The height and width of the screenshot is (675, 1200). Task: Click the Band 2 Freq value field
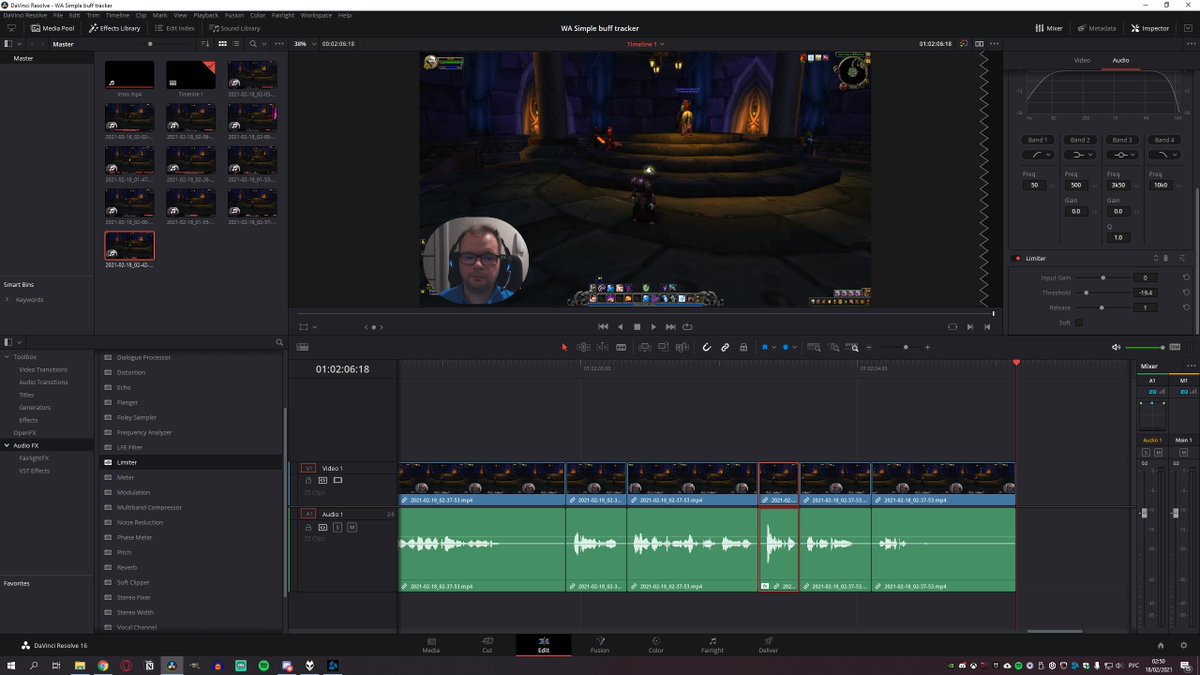(1075, 185)
